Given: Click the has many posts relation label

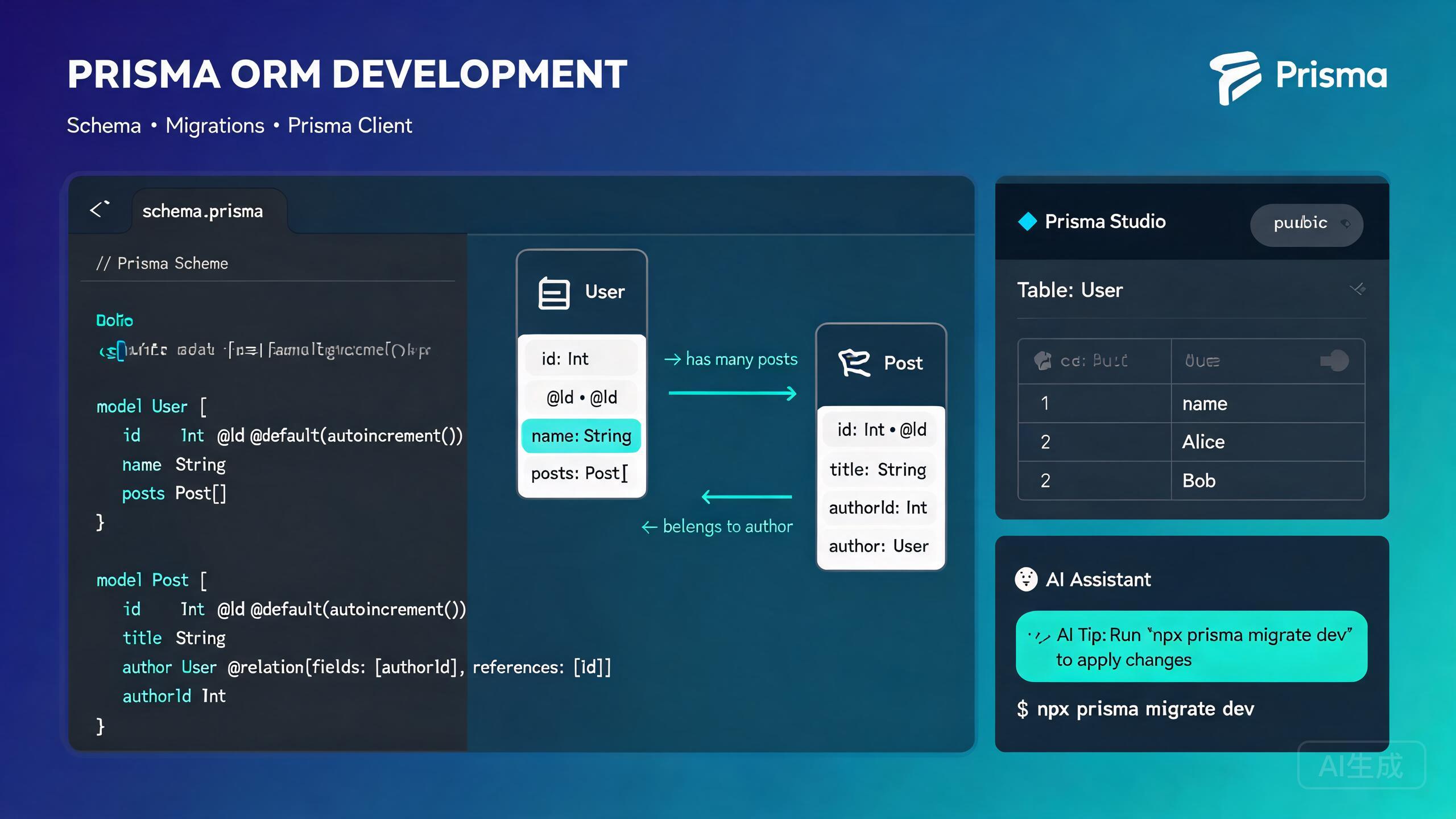Looking at the screenshot, I should coord(731,359).
